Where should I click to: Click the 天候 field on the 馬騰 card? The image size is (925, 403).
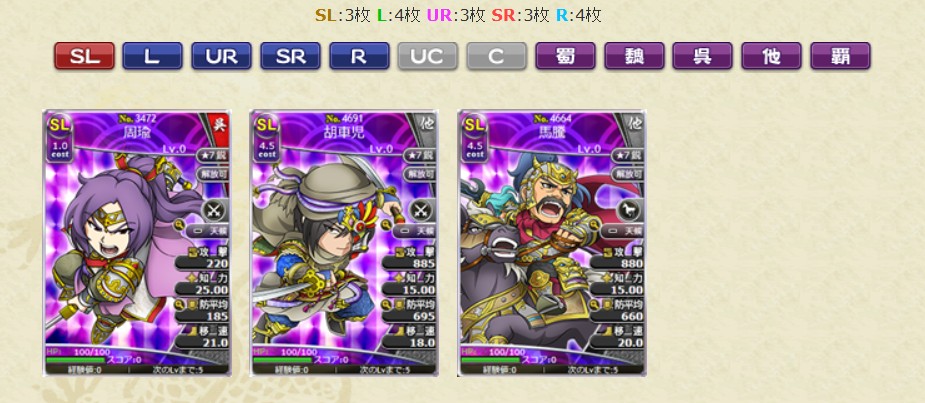coord(623,230)
